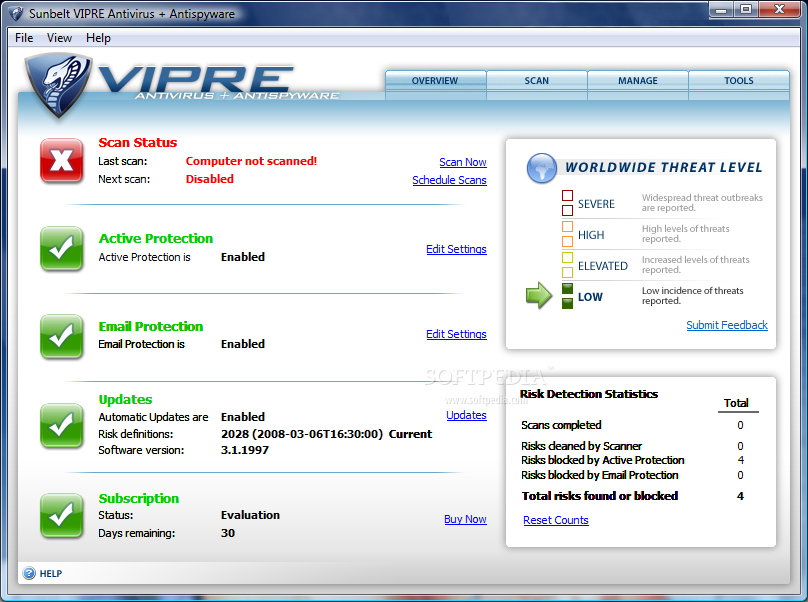
Task: Switch to the Manage tab
Action: pyautogui.click(x=638, y=81)
